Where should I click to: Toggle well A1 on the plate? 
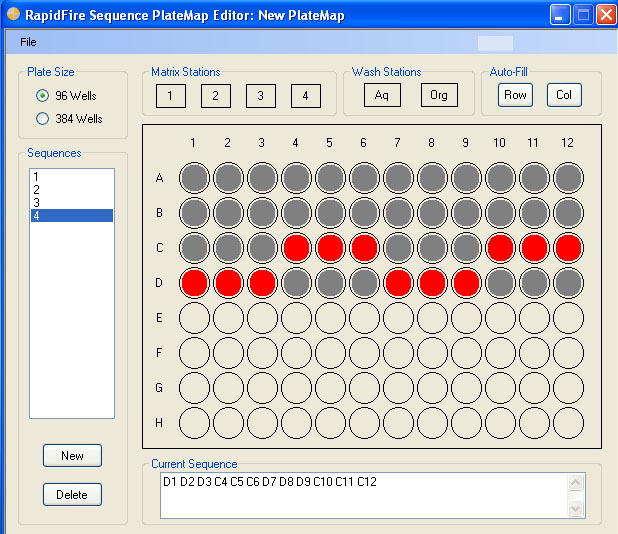[194, 178]
